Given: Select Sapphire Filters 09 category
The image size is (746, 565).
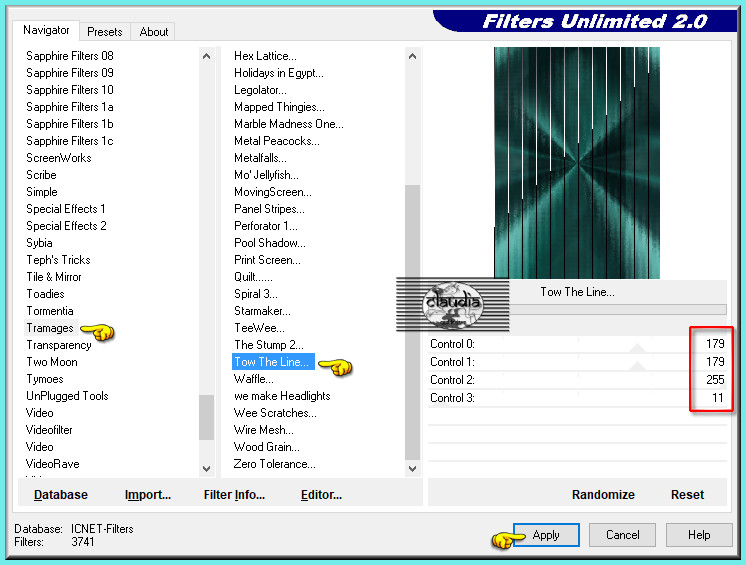Looking at the screenshot, I should pos(70,73).
